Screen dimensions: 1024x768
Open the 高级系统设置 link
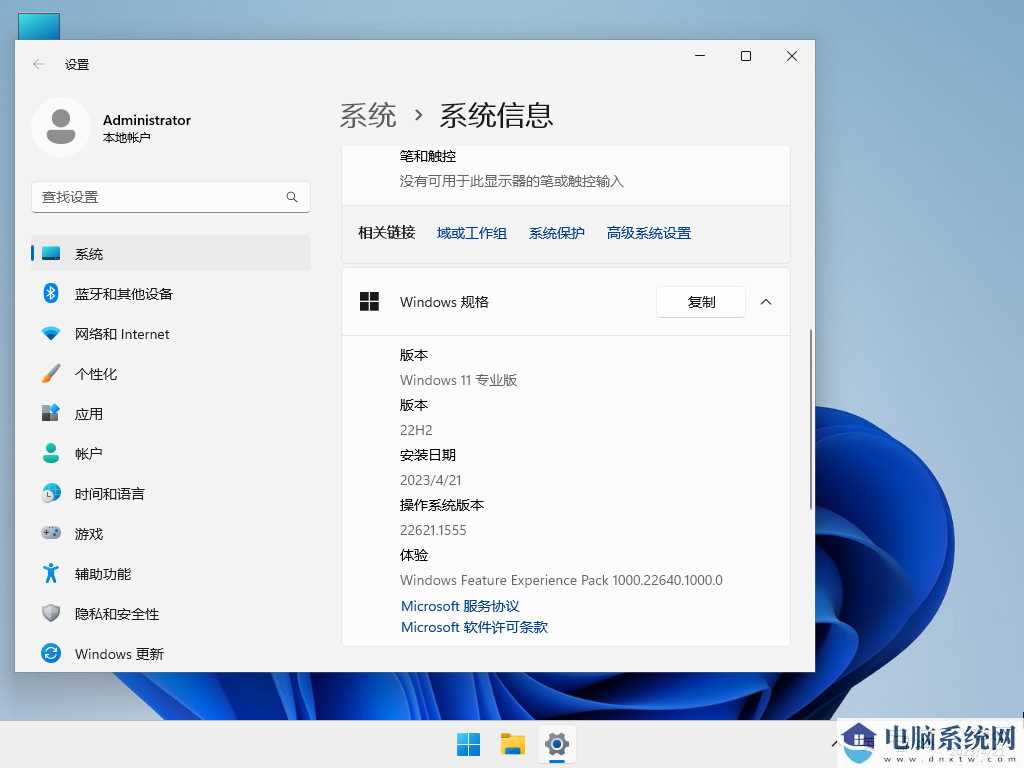(648, 233)
